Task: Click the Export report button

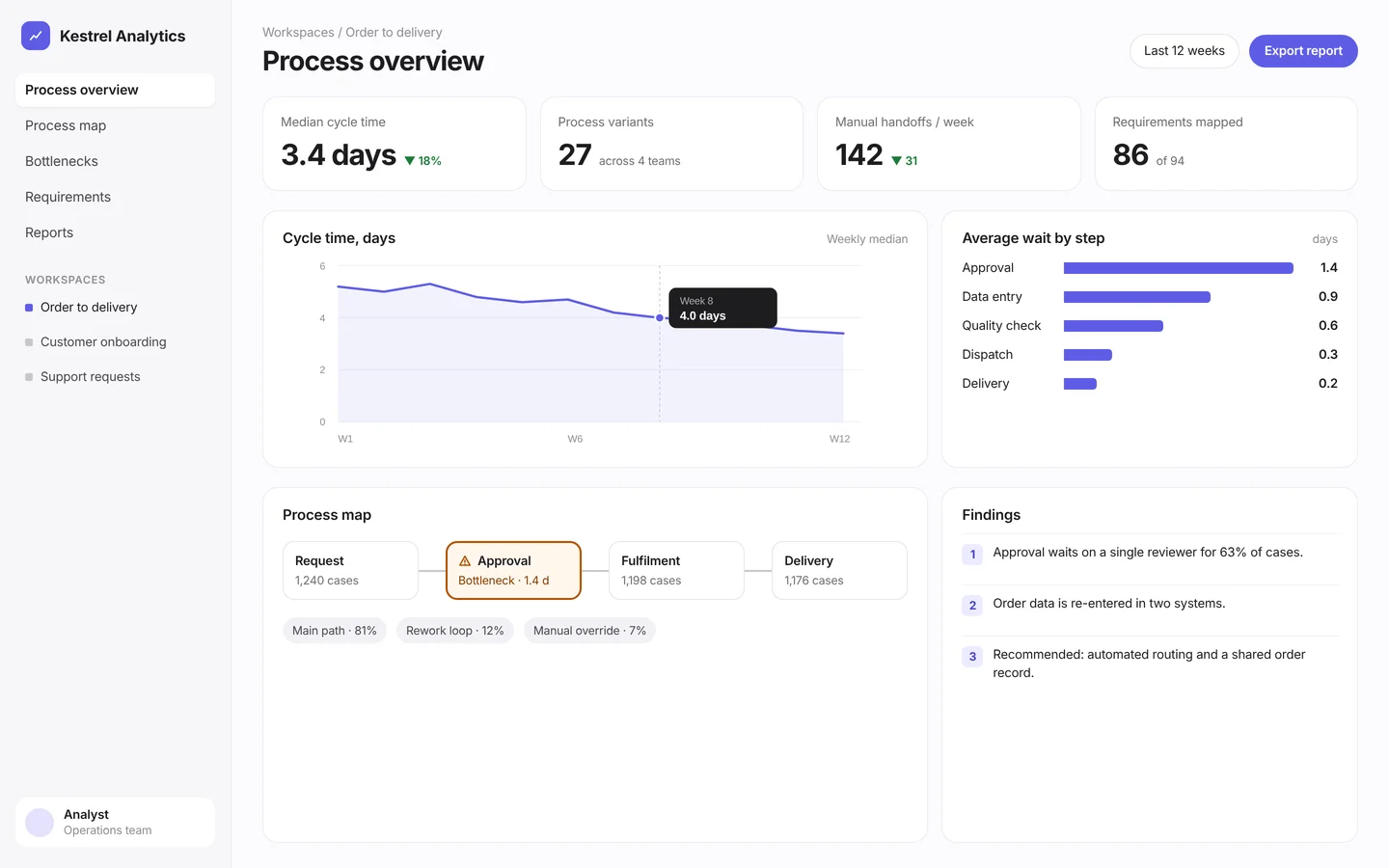Action: click(1303, 51)
